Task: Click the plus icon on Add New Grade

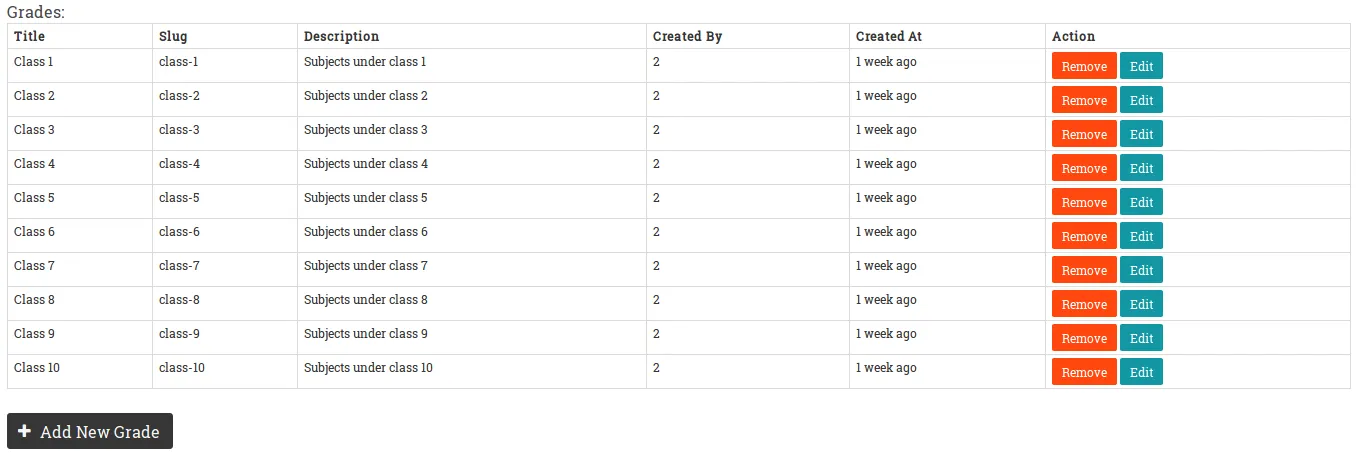Action: point(25,431)
